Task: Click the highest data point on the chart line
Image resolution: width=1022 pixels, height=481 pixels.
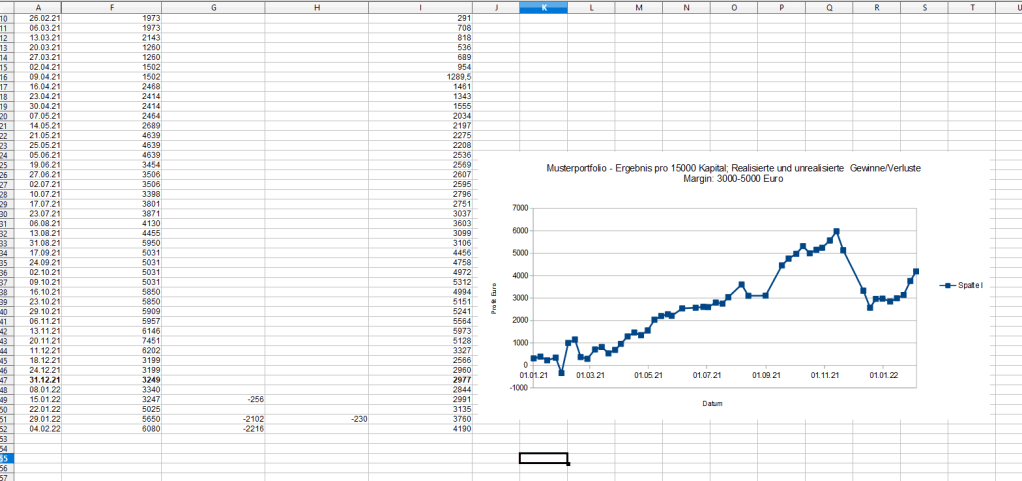Action: point(836,231)
